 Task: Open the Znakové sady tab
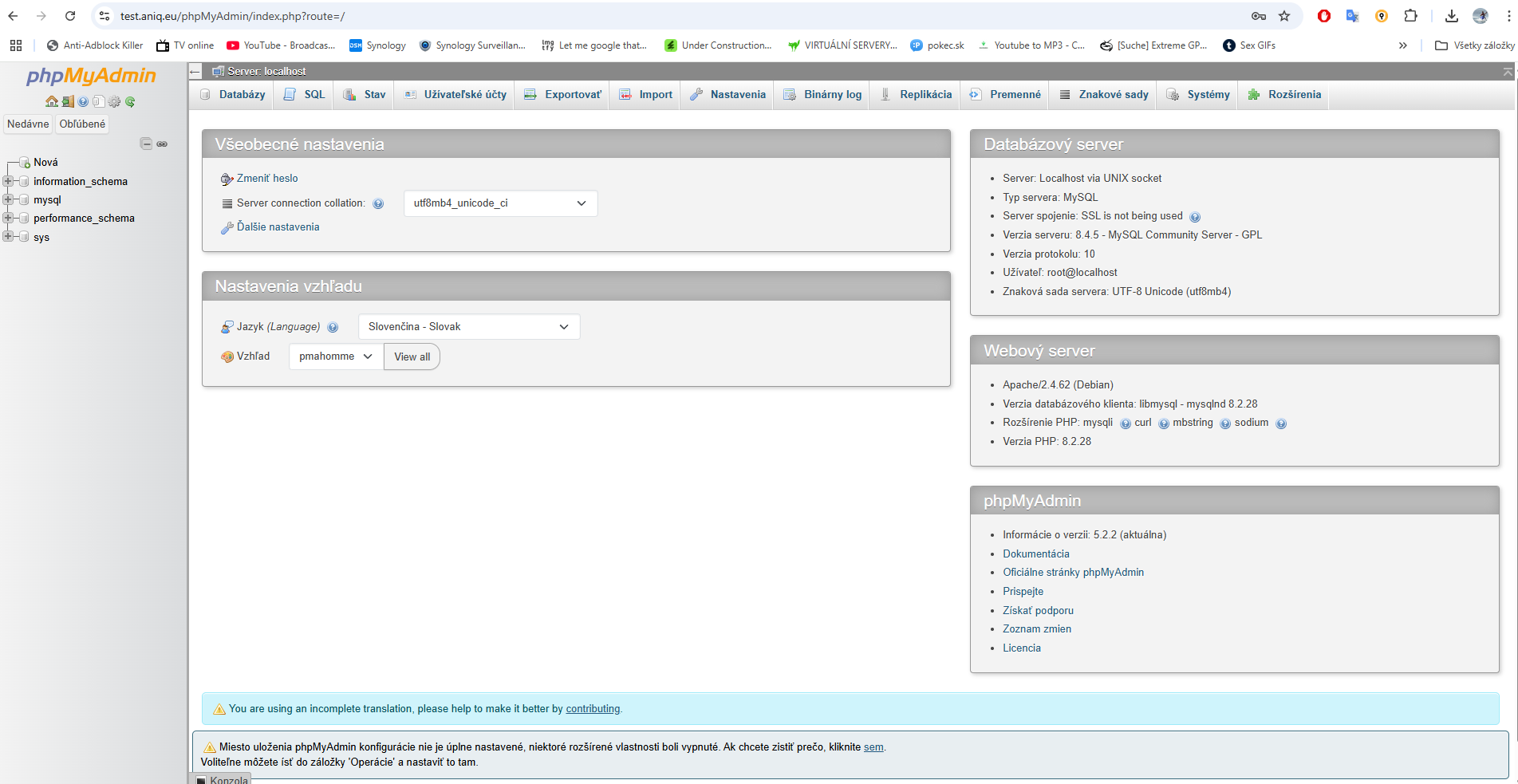1102,94
